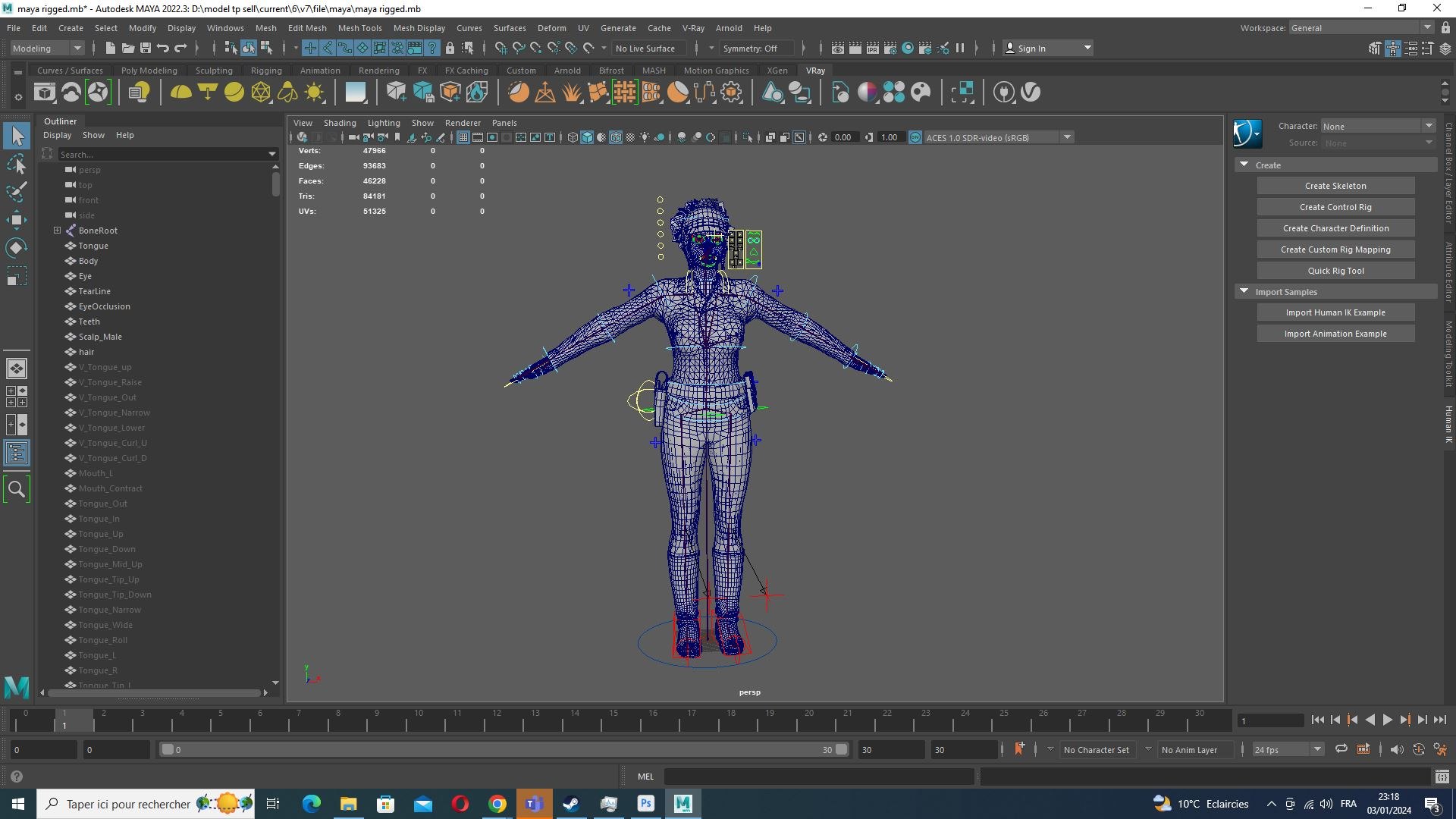Open the Sign In dropdown

point(1048,48)
